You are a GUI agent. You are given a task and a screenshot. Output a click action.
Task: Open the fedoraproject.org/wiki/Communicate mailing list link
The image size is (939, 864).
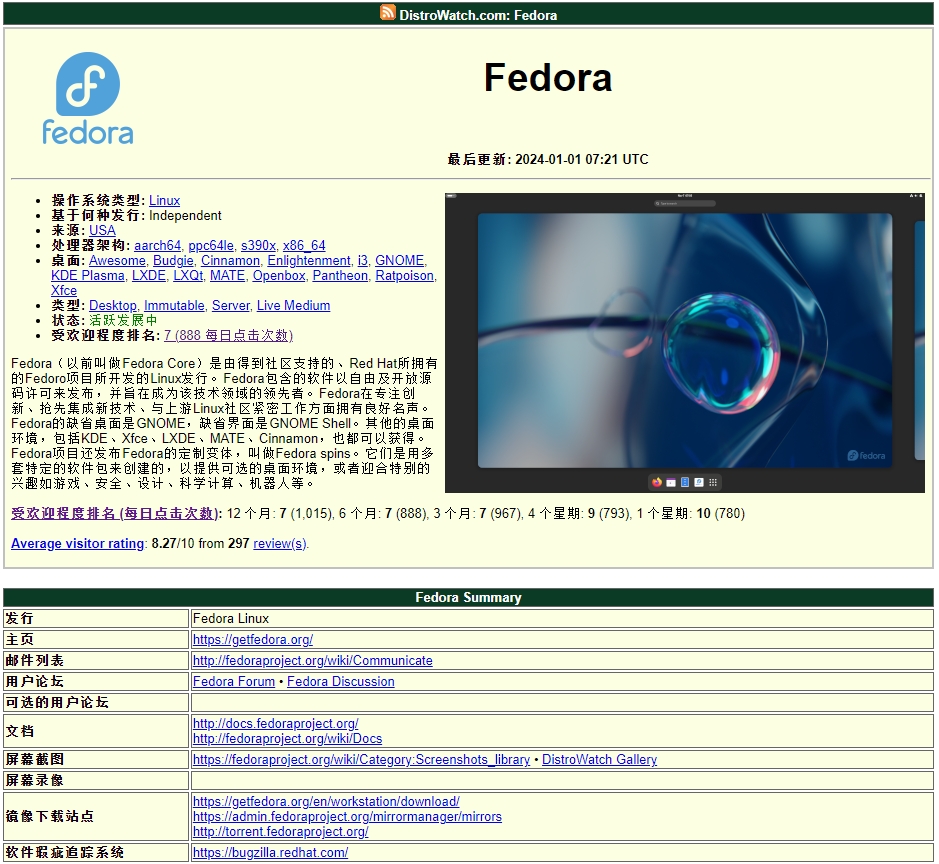point(313,660)
